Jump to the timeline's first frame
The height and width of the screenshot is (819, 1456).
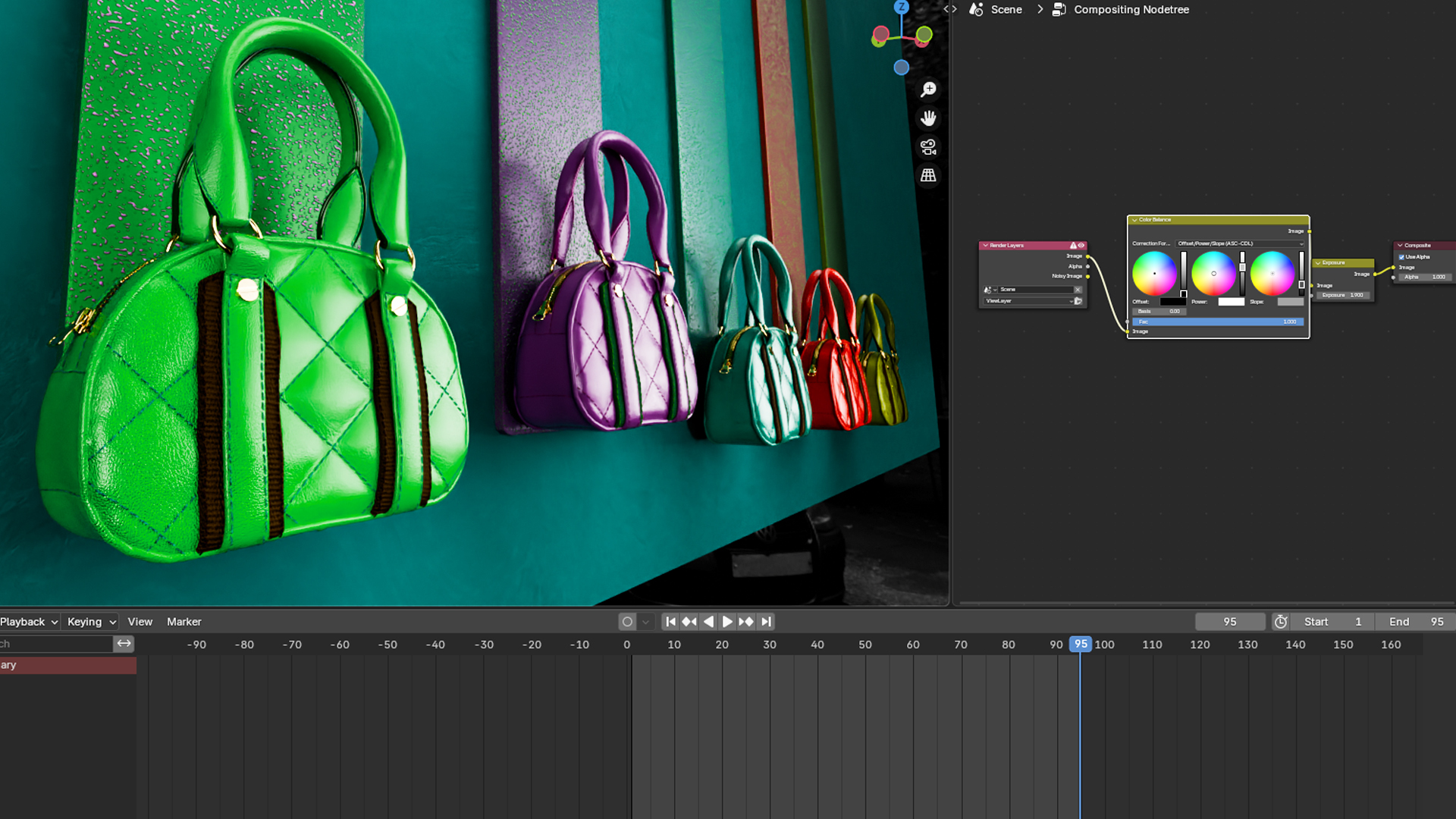[x=670, y=622]
